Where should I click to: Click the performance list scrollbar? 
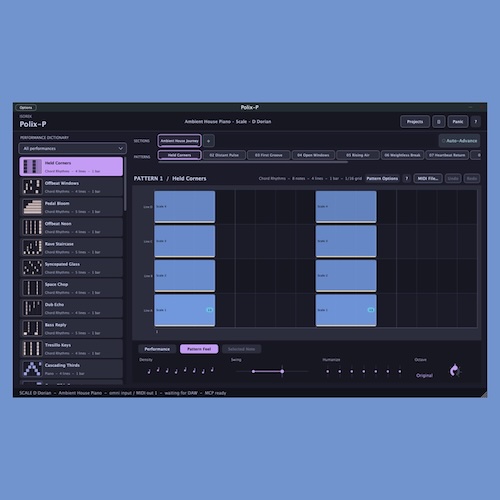tap(125, 184)
